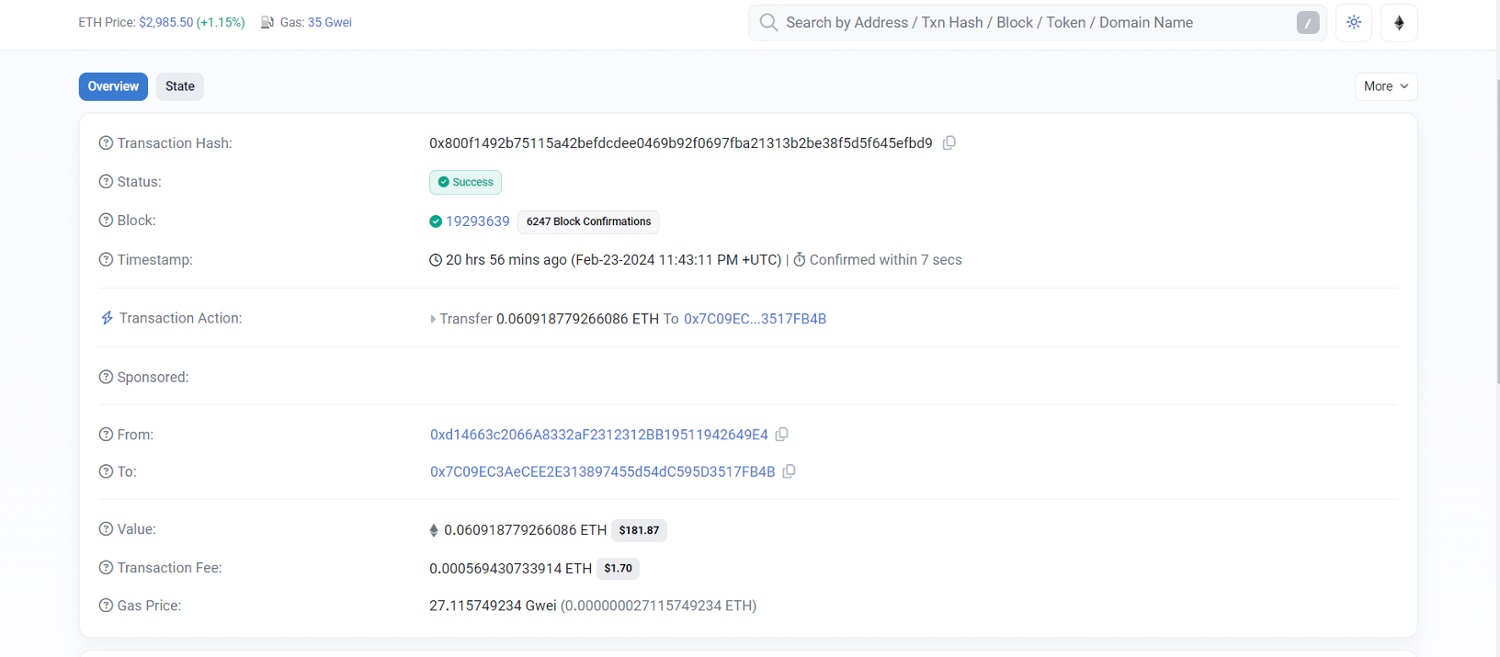Viewport: 1500px width, 657px height.
Task: Click the 6247 Block Confirmations badge
Action: pos(588,222)
